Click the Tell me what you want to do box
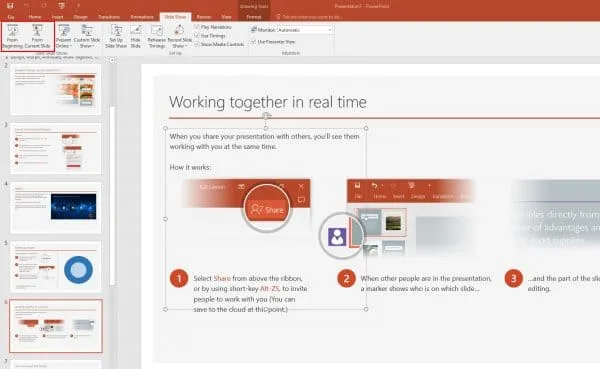This screenshot has width=600, height=369. [308, 17]
